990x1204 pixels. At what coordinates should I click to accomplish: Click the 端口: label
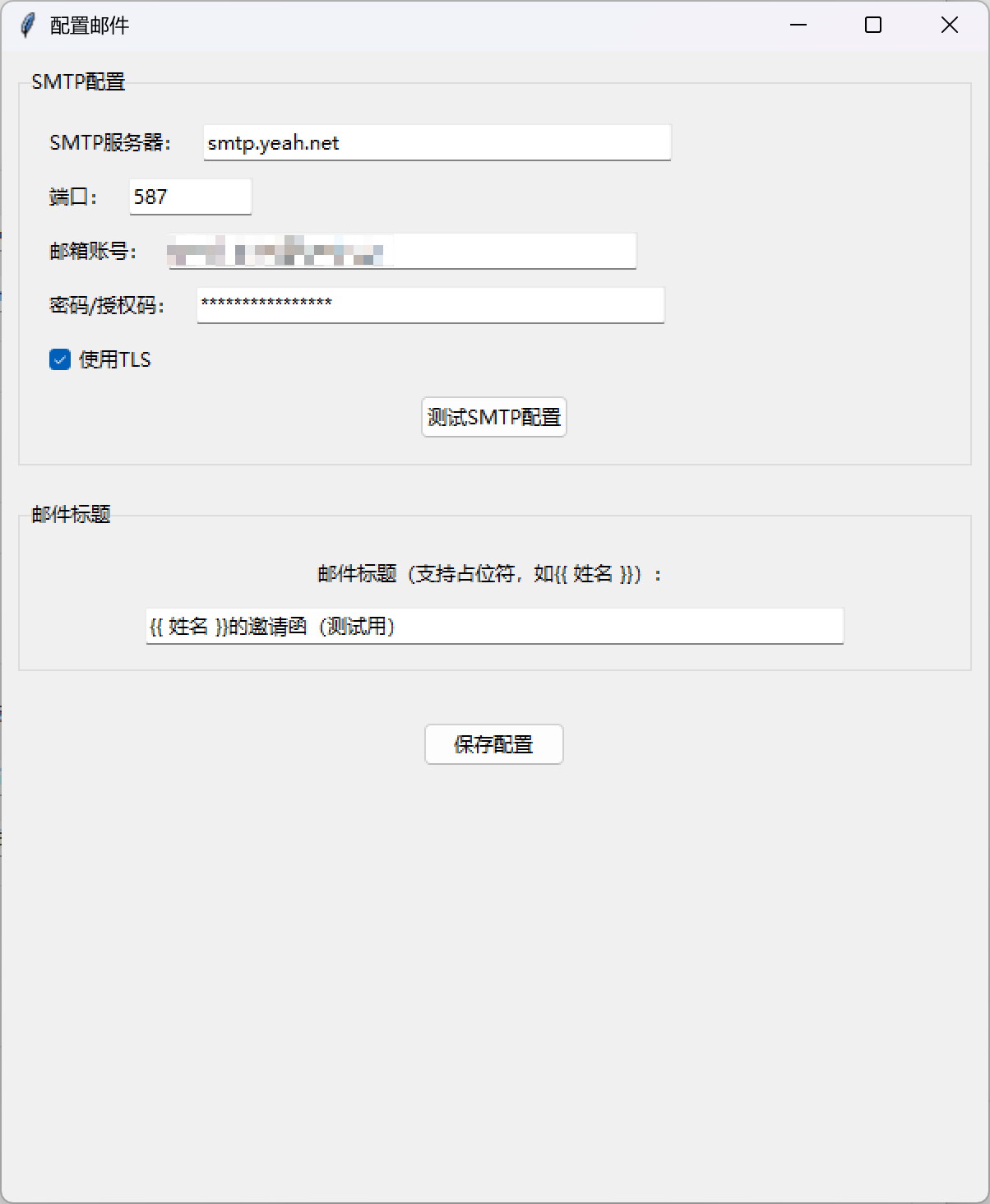[73, 197]
